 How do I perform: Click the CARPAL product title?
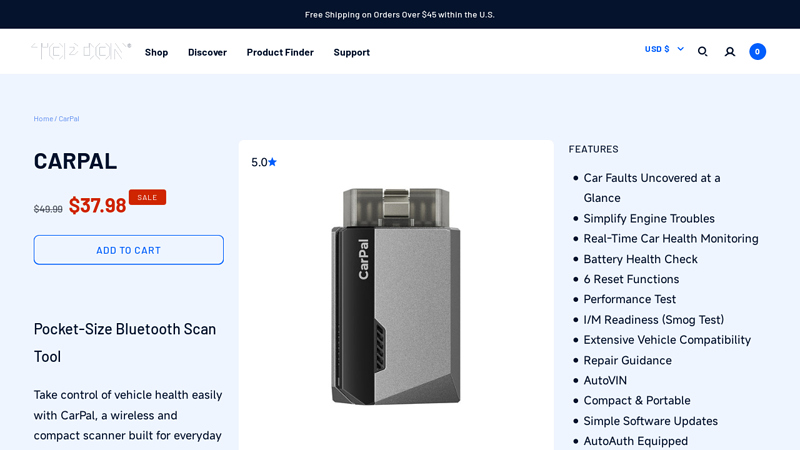pos(75,161)
